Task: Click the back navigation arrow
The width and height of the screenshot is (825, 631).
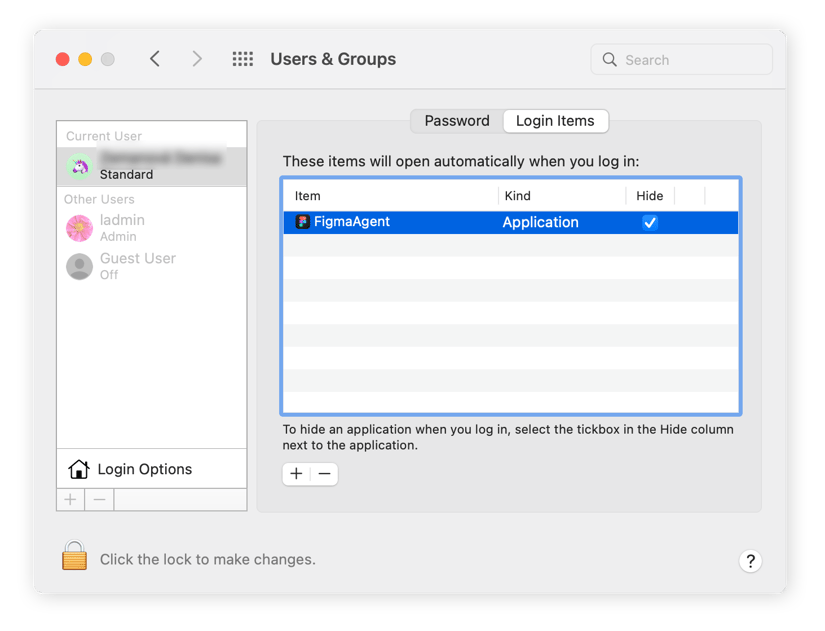Action: click(155, 59)
